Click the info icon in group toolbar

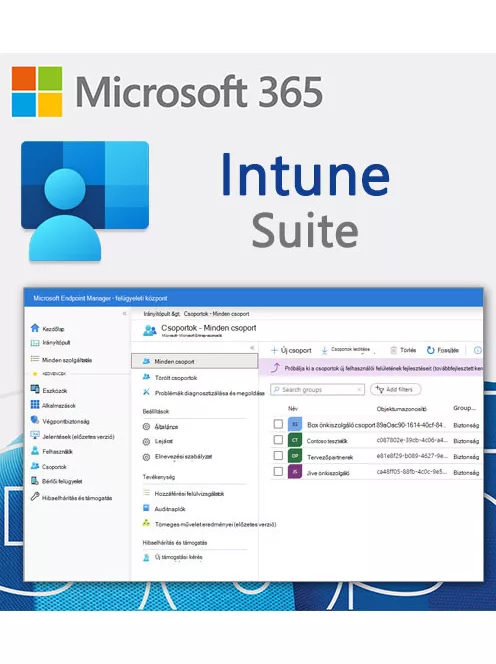click(x=477, y=350)
